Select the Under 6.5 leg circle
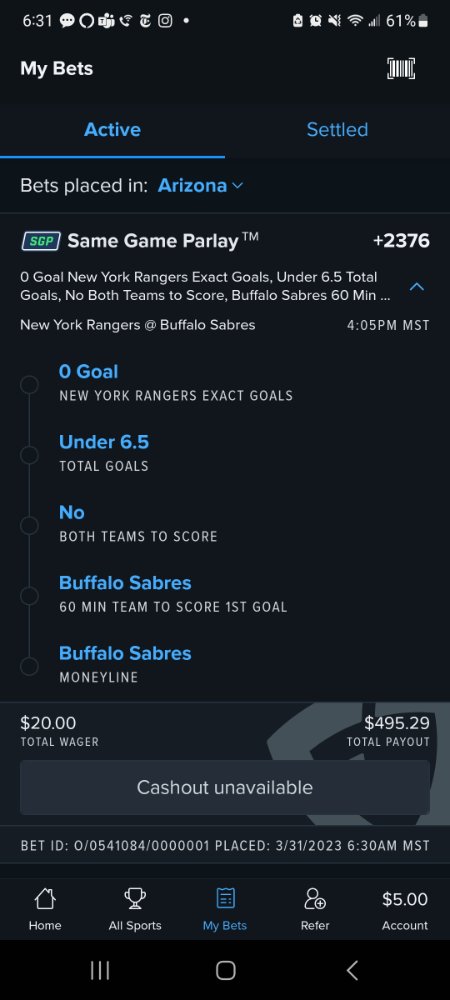Screen dimensions: 450x1000 coord(29,455)
